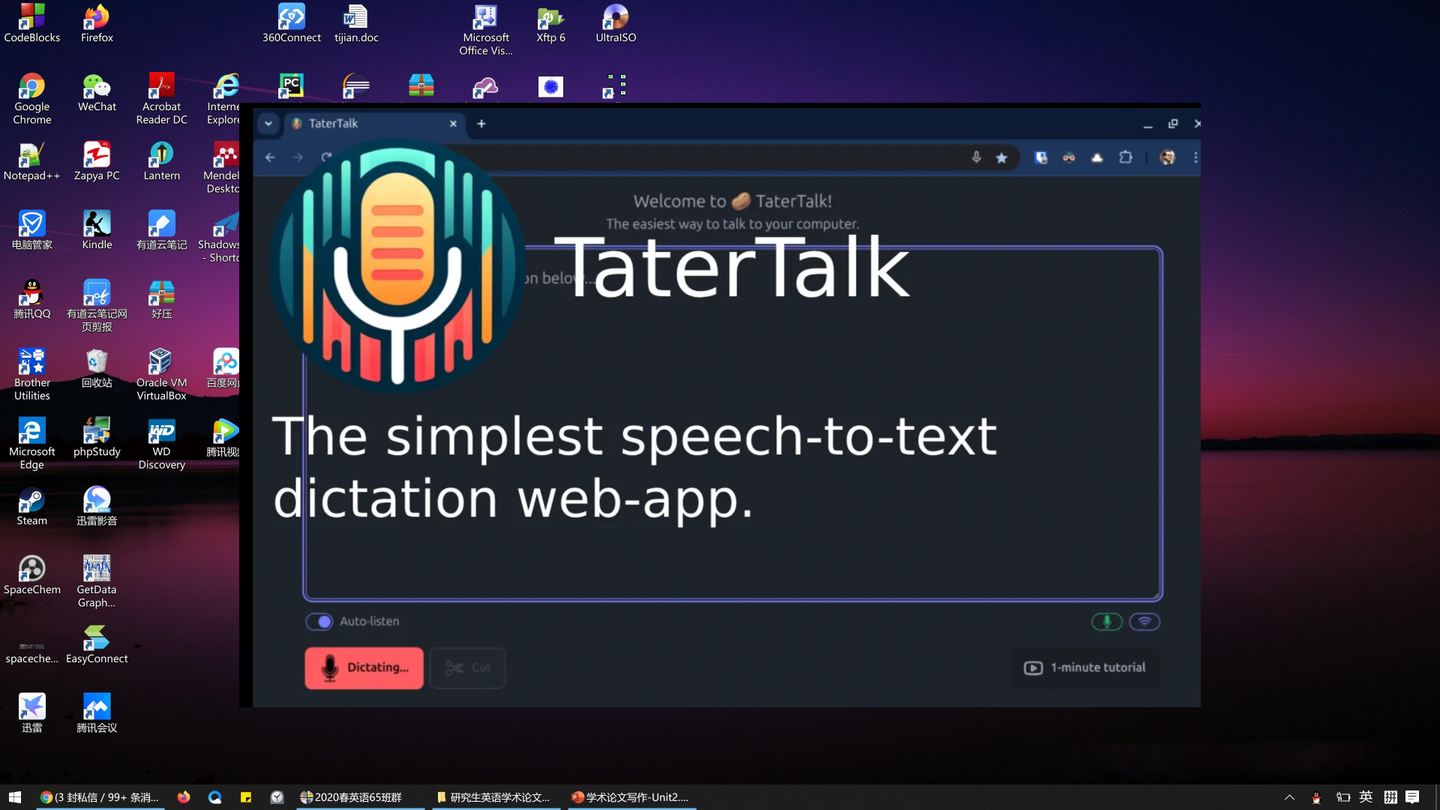Click the wifi connection status indicator
The image size is (1440, 810).
pos(1145,622)
